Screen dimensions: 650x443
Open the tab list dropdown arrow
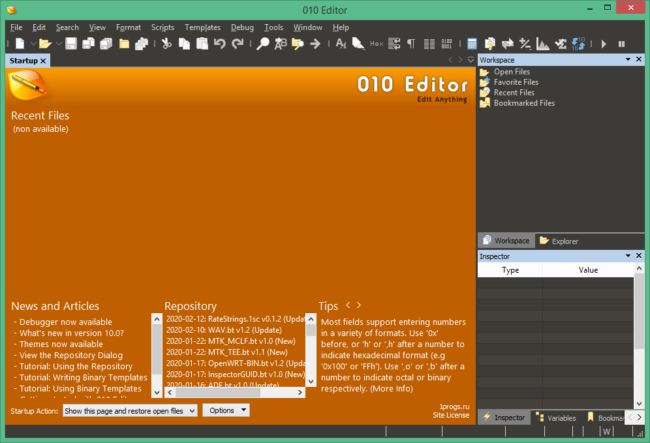click(x=471, y=60)
